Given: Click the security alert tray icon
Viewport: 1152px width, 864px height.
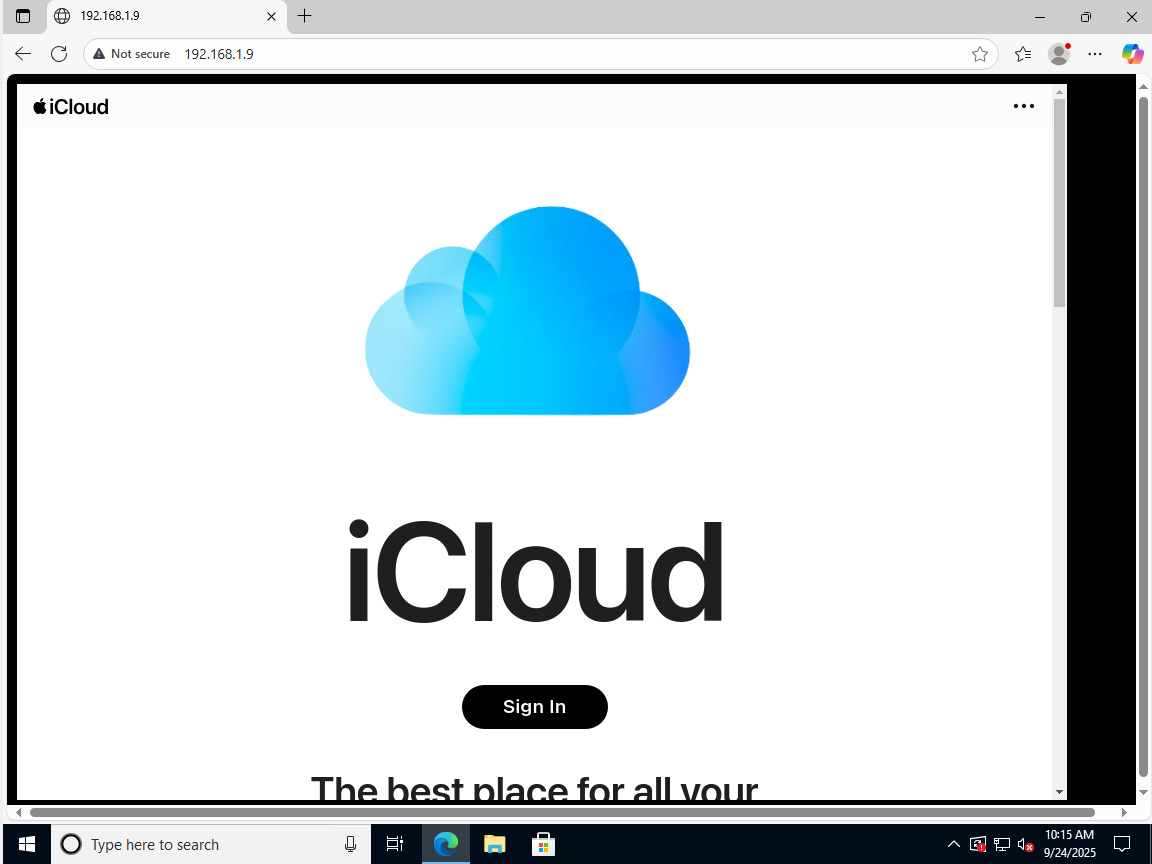Looking at the screenshot, I should coord(977,844).
